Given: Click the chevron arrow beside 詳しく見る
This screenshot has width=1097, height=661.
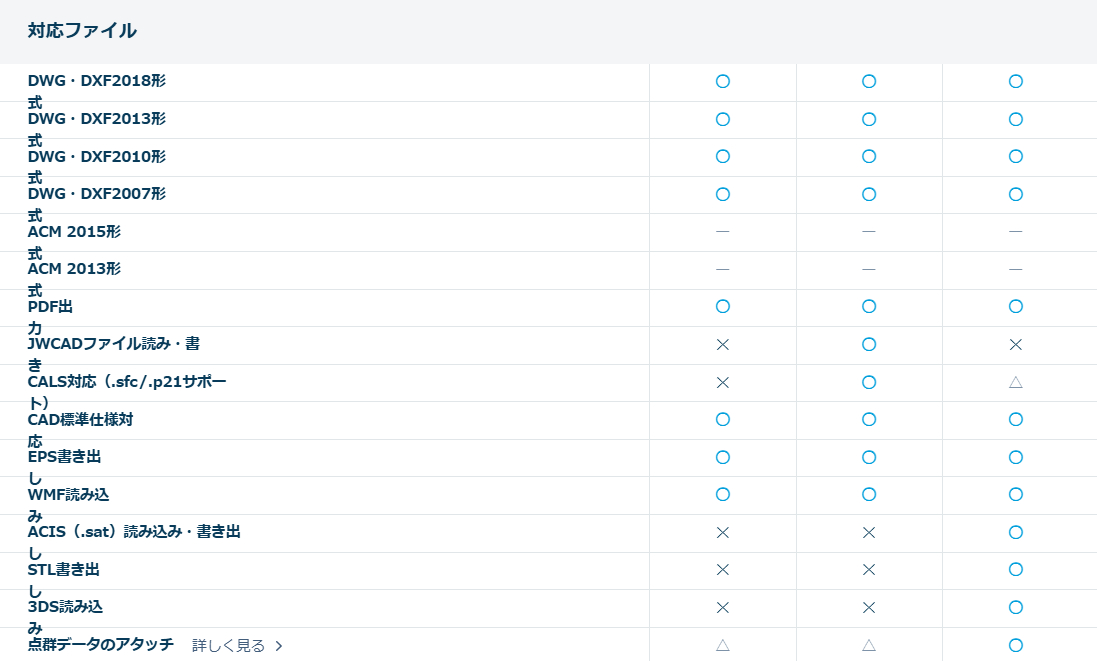Looking at the screenshot, I should click(x=279, y=646).
